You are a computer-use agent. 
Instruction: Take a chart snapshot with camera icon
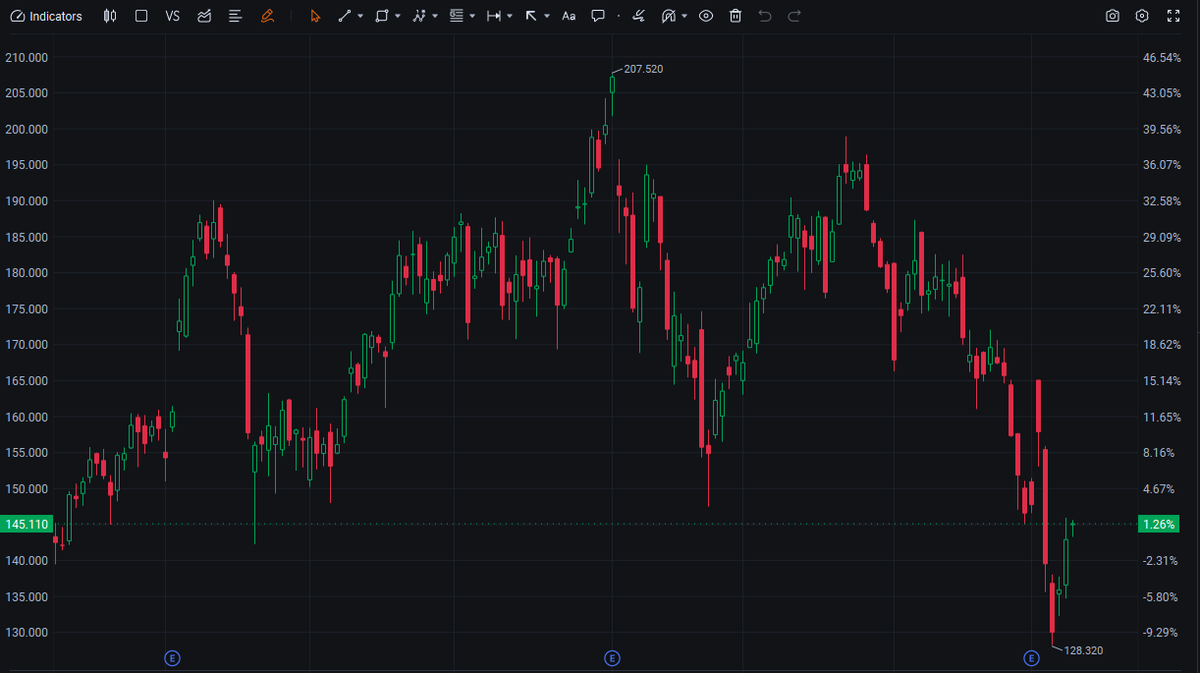pos(1113,16)
